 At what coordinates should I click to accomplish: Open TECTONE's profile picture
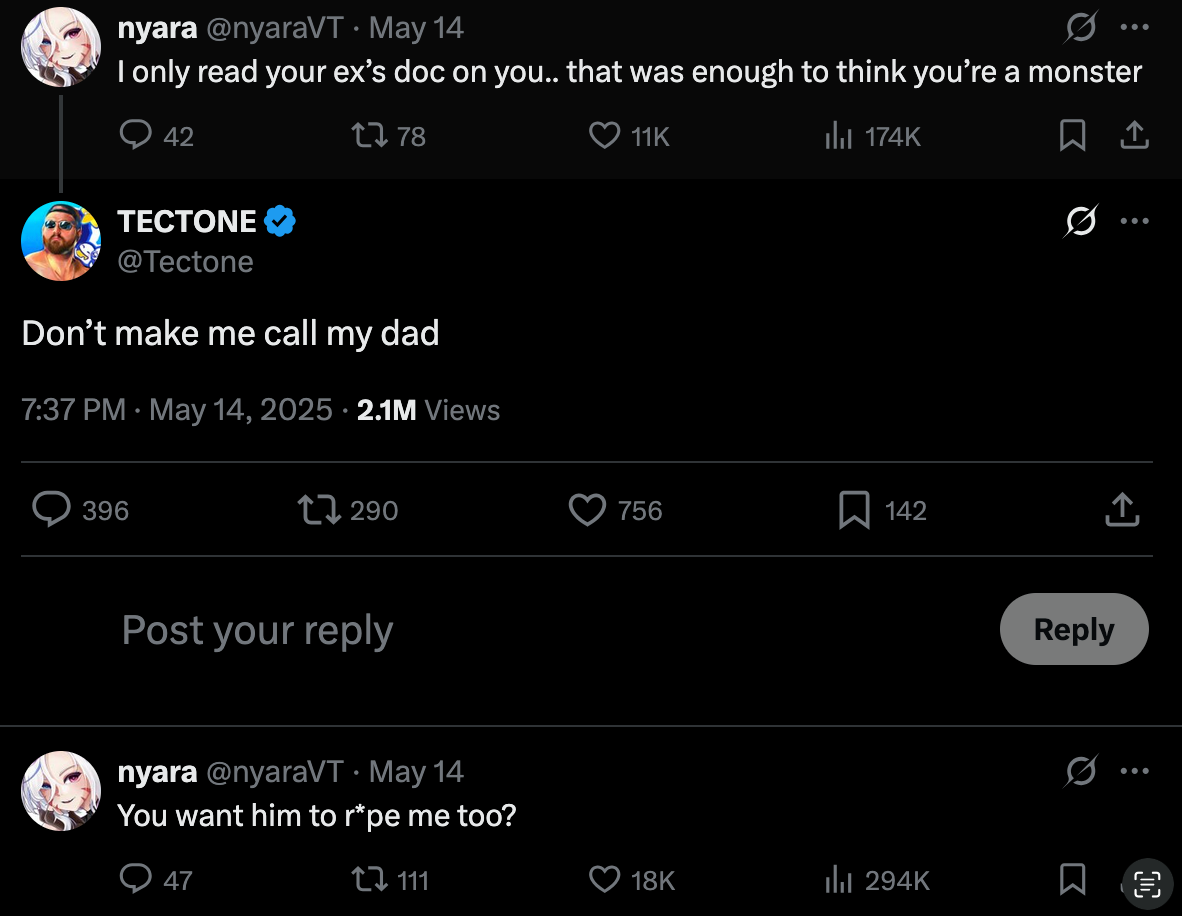click(x=61, y=241)
